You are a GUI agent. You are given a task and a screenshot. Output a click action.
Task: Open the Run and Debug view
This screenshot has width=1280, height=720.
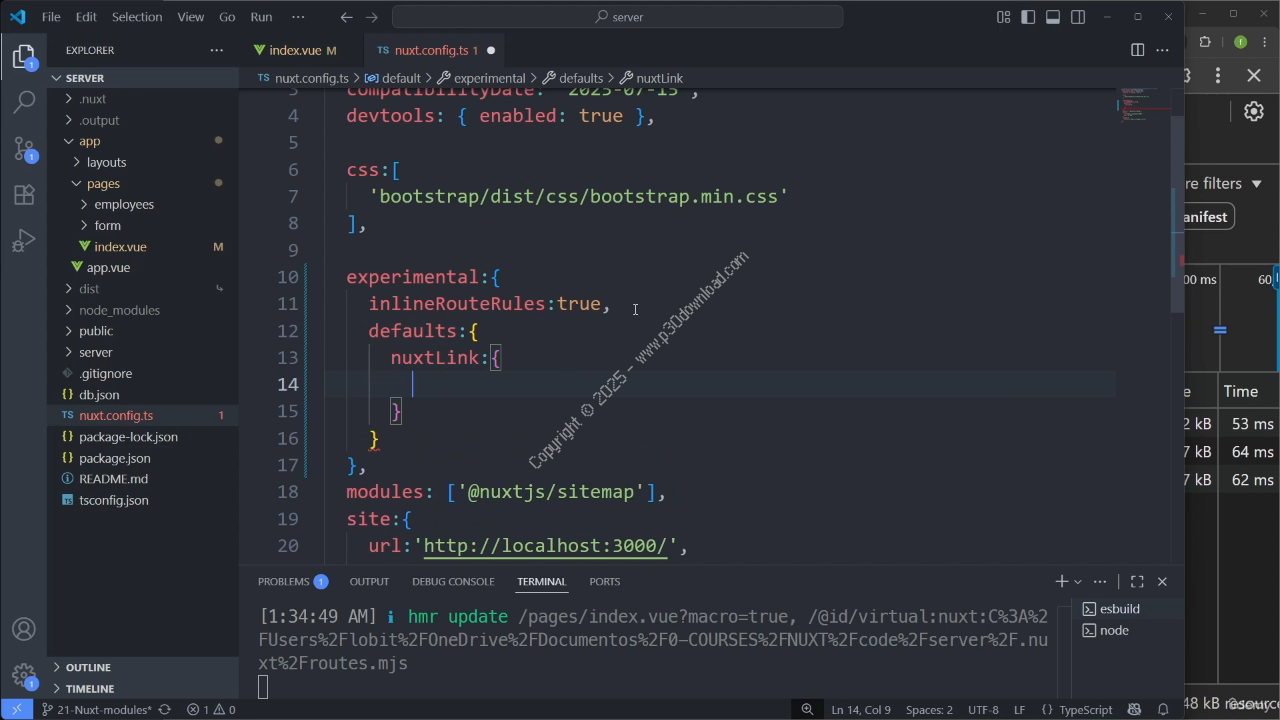tap(24, 241)
